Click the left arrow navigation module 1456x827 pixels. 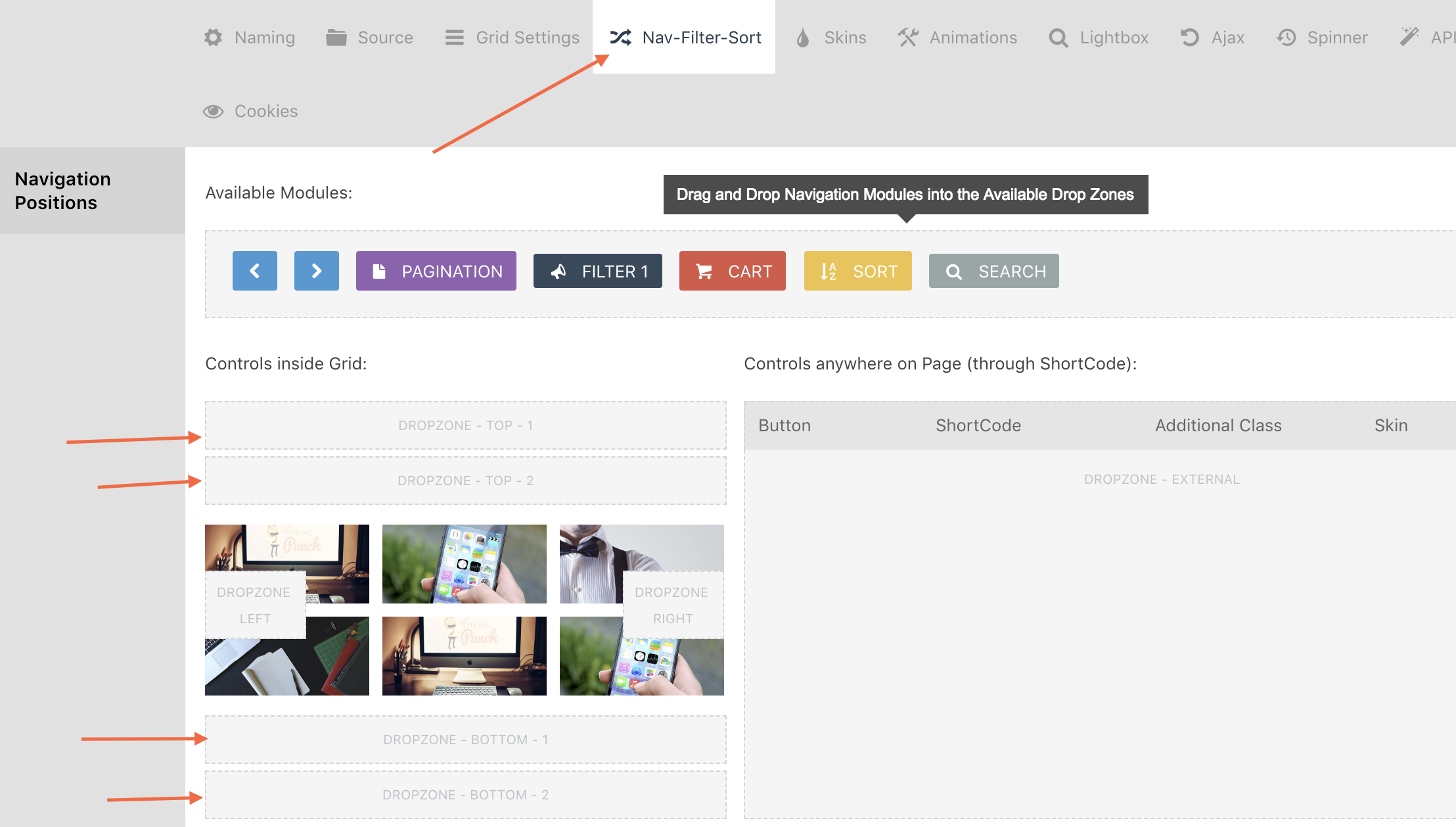tap(254, 271)
